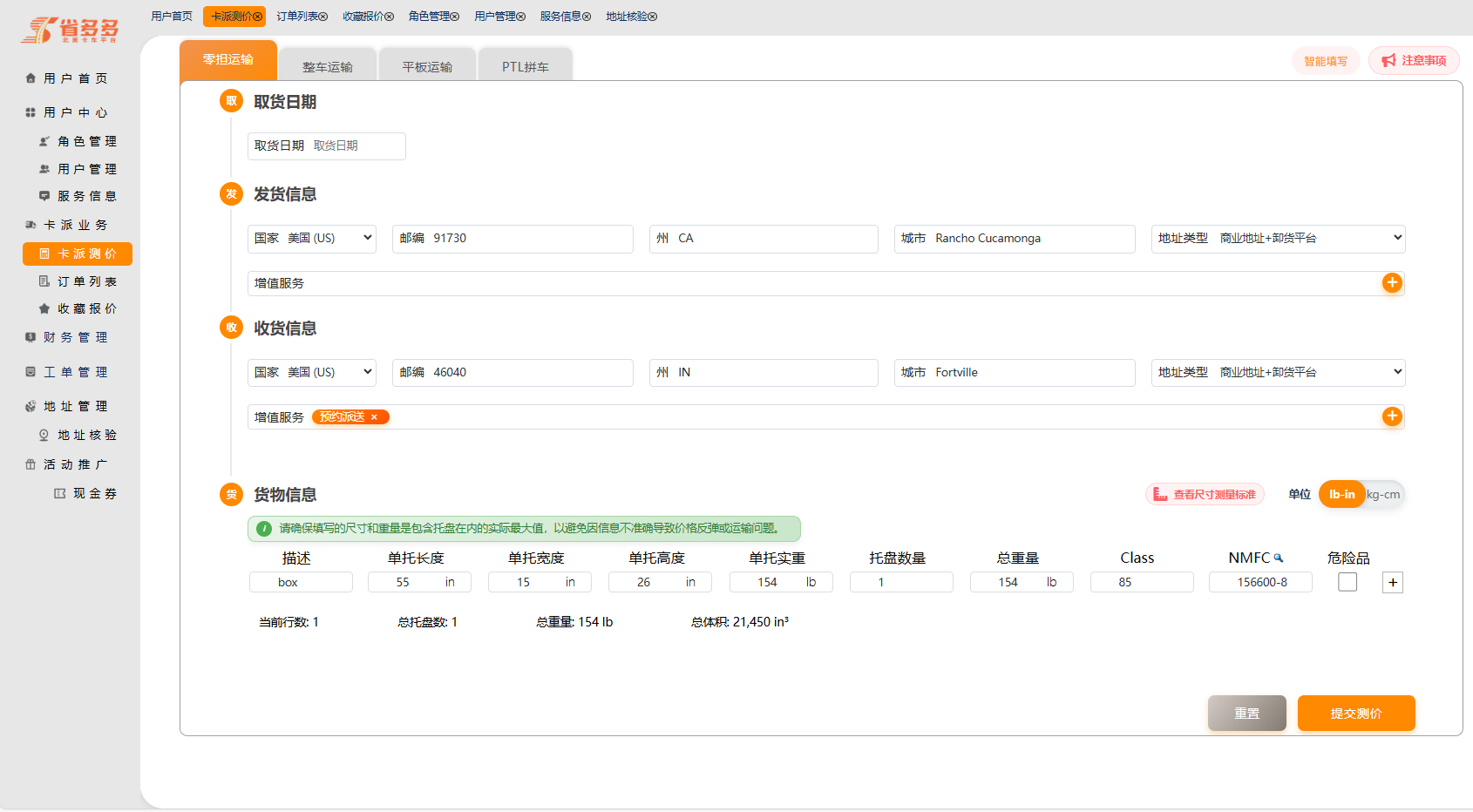Click the 重置 button
1473x812 pixels.
[x=1246, y=714]
